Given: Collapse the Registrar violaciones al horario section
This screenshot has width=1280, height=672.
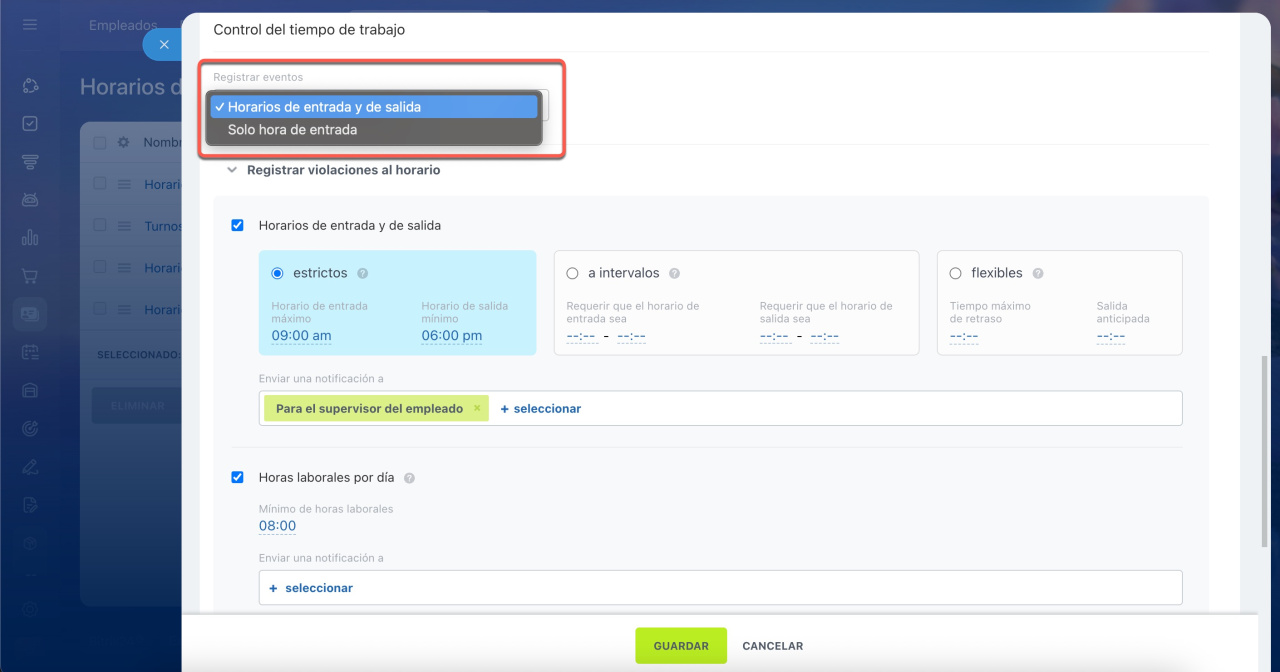Looking at the screenshot, I should [x=233, y=170].
